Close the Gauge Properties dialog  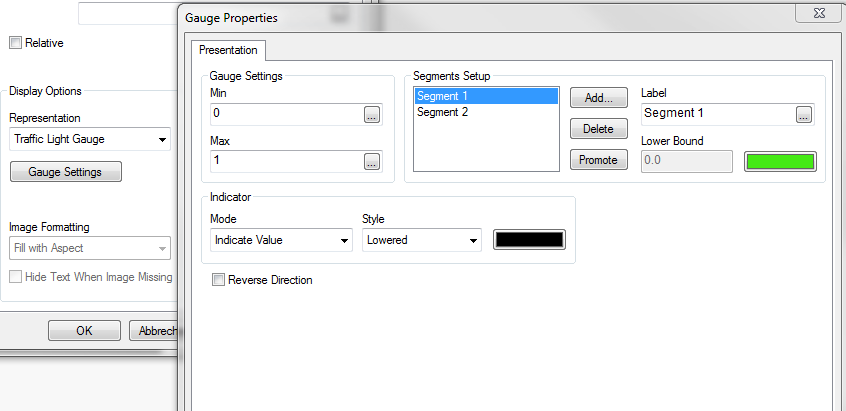830,12
